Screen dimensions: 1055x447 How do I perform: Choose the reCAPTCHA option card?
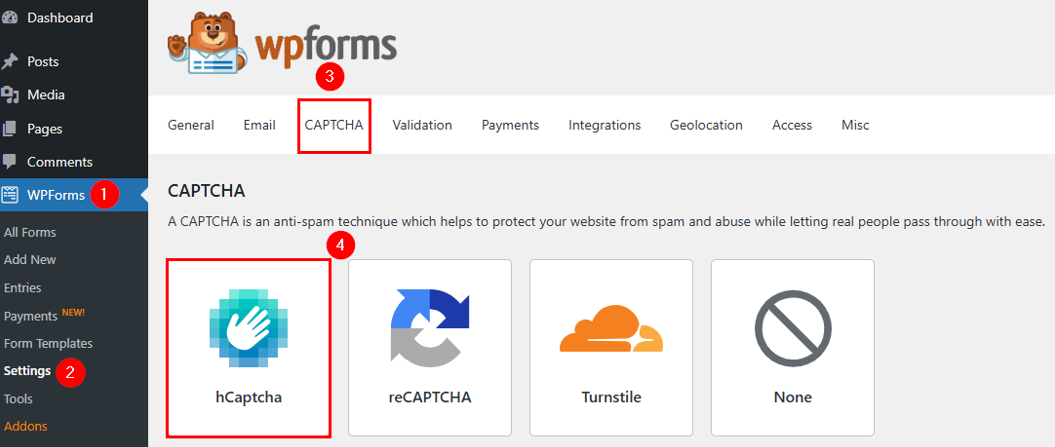click(x=430, y=347)
